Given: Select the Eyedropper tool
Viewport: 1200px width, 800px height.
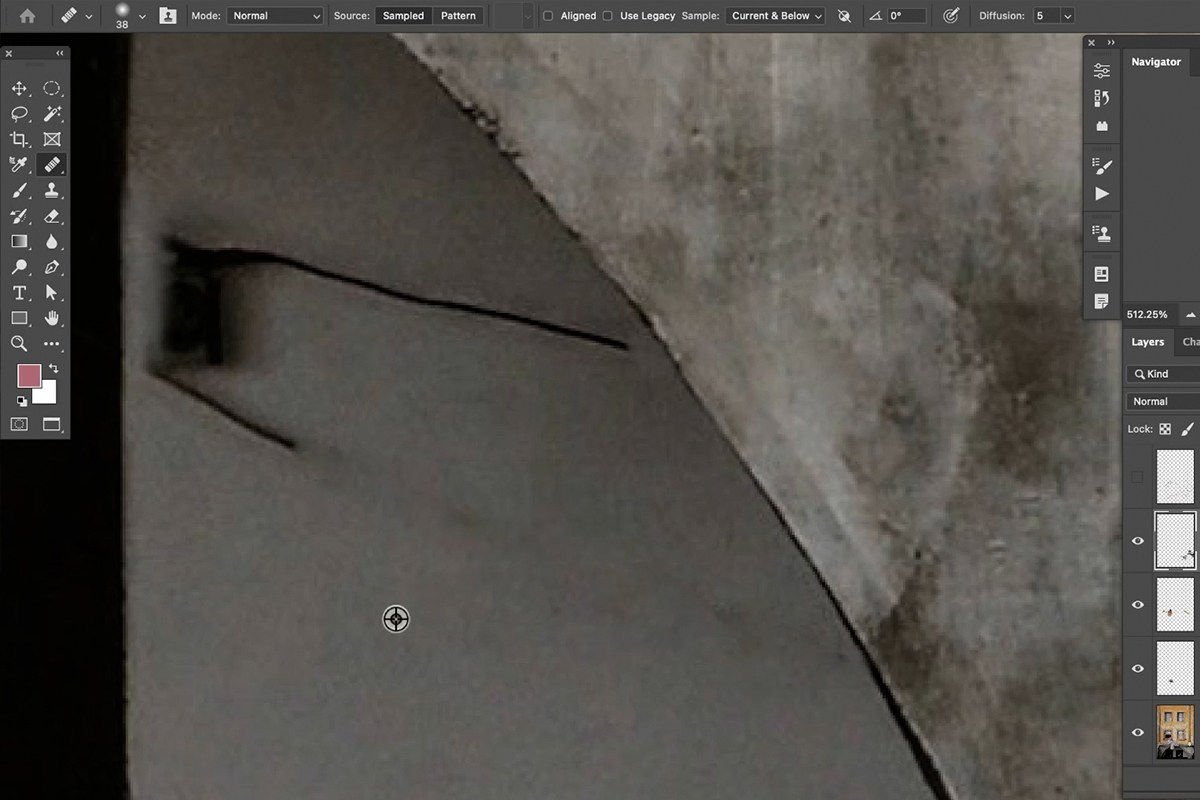Looking at the screenshot, I should [x=19, y=165].
